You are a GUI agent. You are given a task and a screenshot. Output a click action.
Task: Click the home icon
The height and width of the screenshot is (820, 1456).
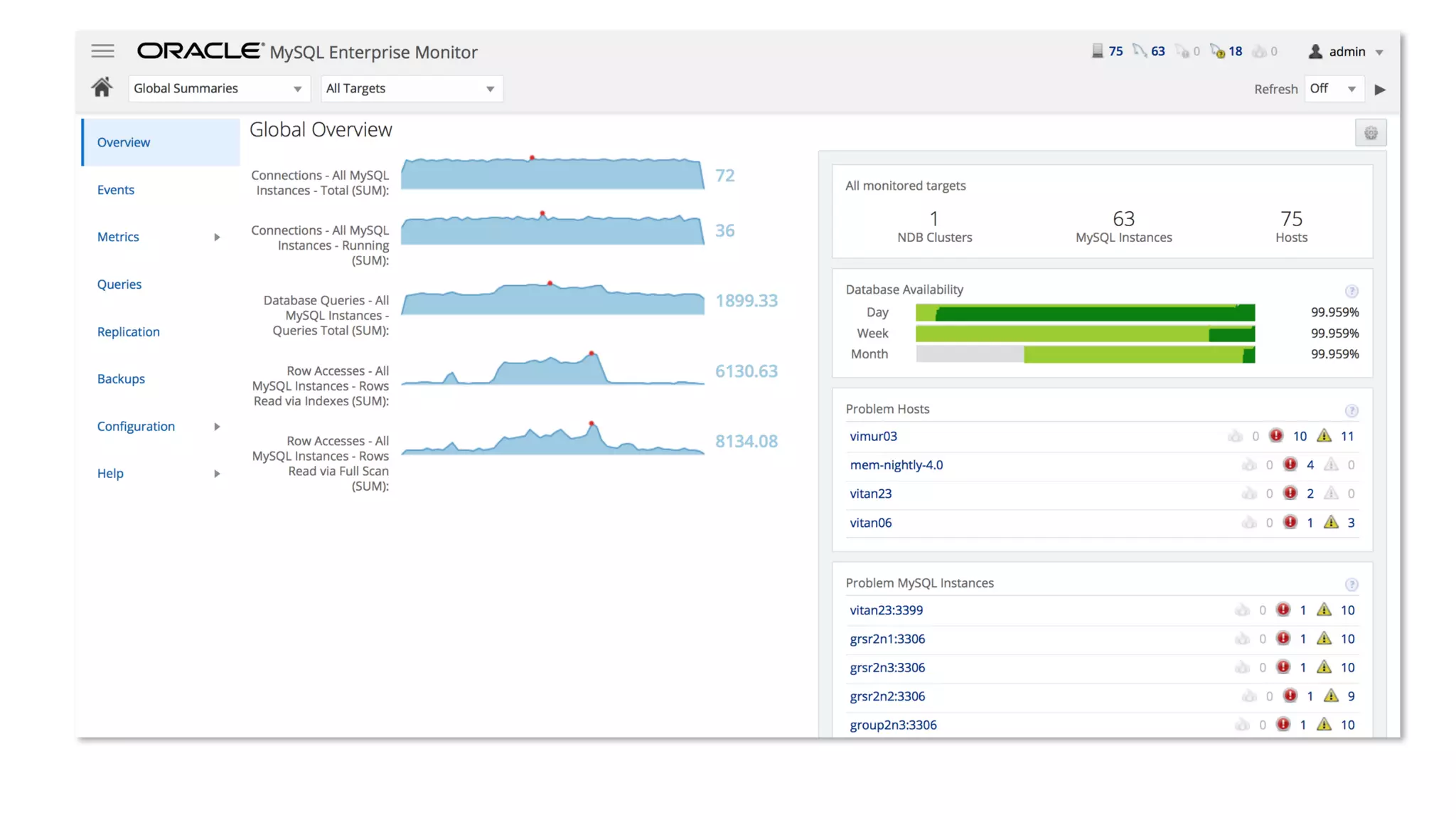click(x=102, y=87)
